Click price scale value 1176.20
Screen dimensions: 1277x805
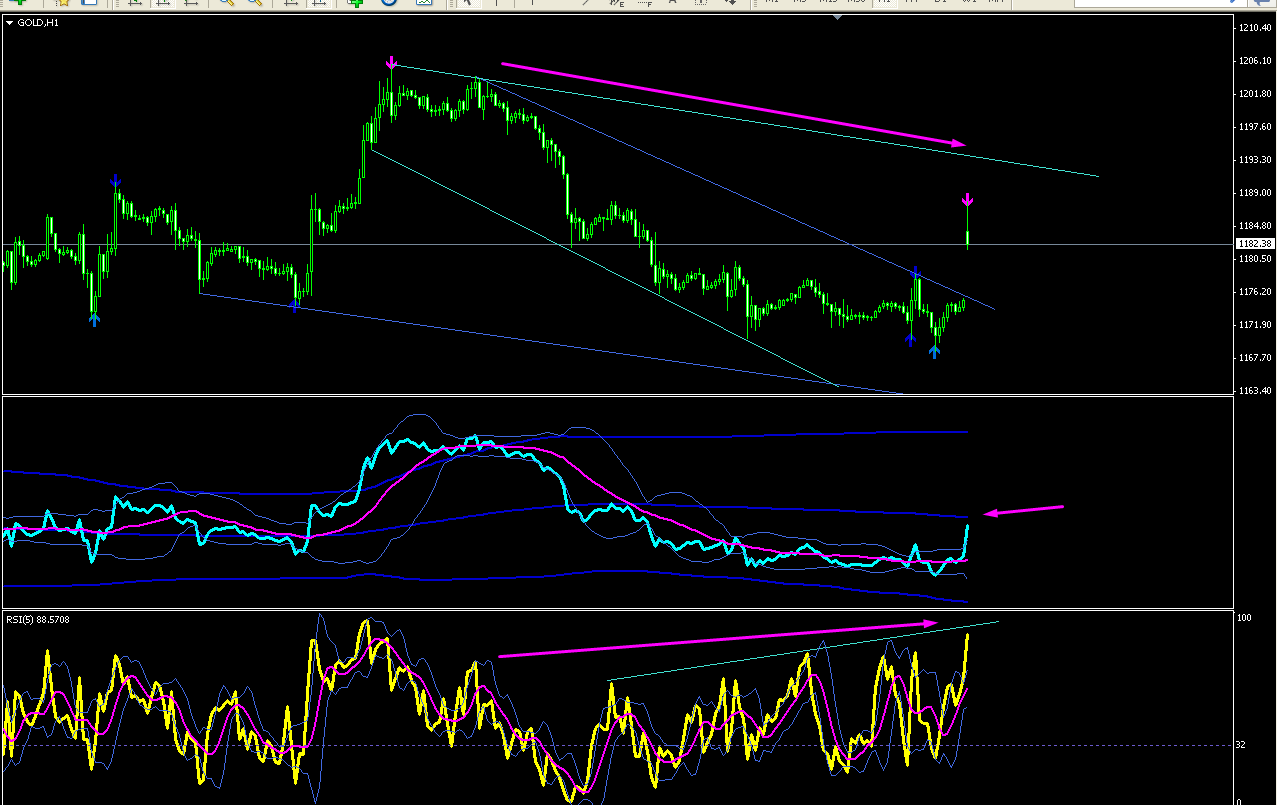click(x=1253, y=292)
